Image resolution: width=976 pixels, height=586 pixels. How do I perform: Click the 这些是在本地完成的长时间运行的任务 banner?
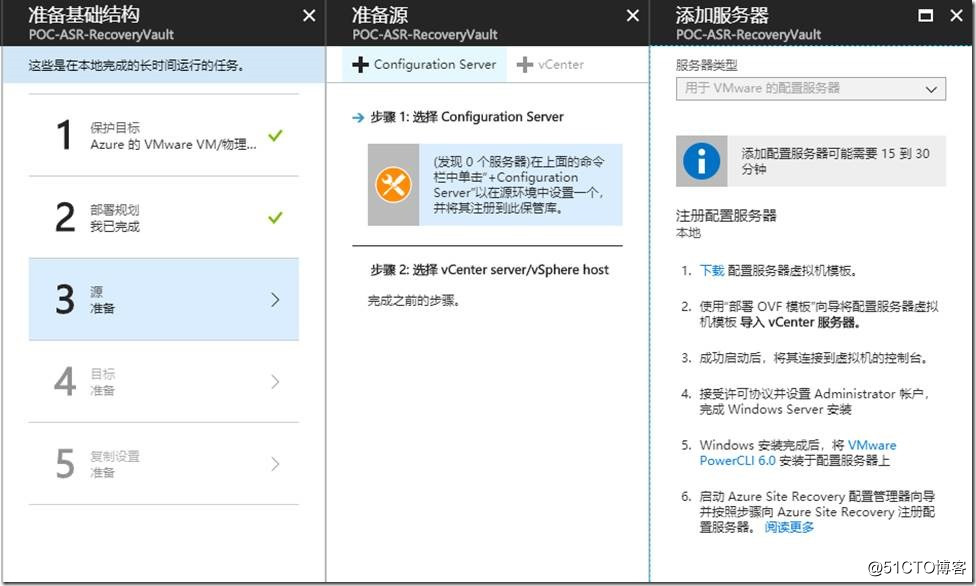[164, 65]
